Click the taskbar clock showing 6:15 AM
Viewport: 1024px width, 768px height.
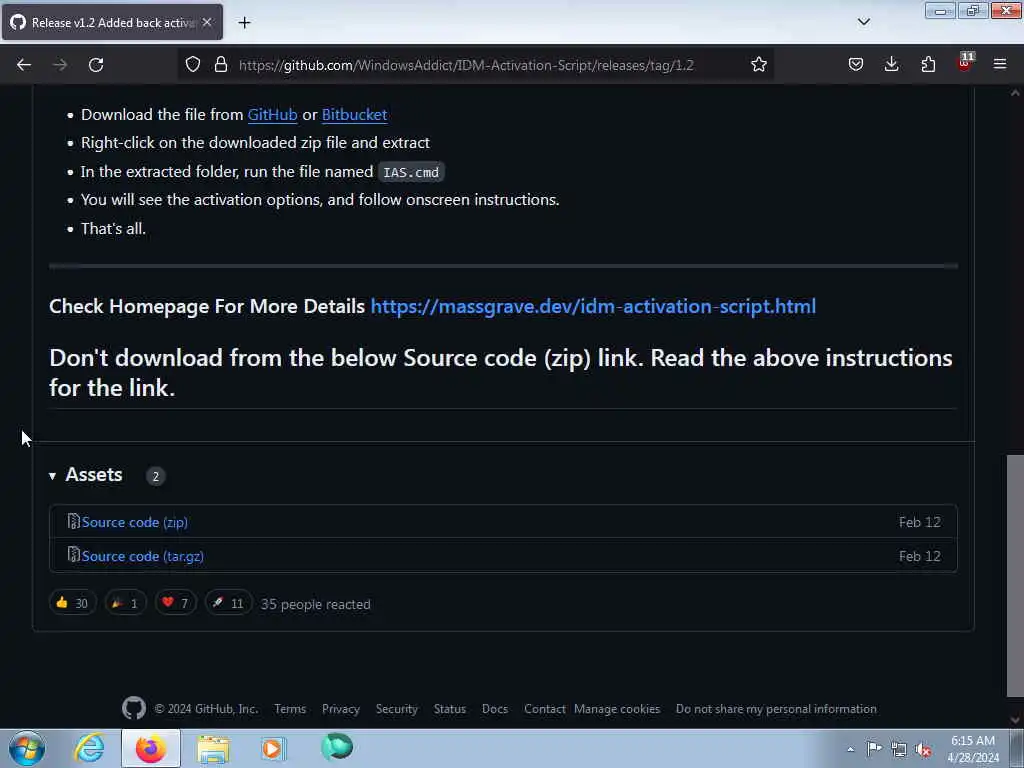(973, 749)
